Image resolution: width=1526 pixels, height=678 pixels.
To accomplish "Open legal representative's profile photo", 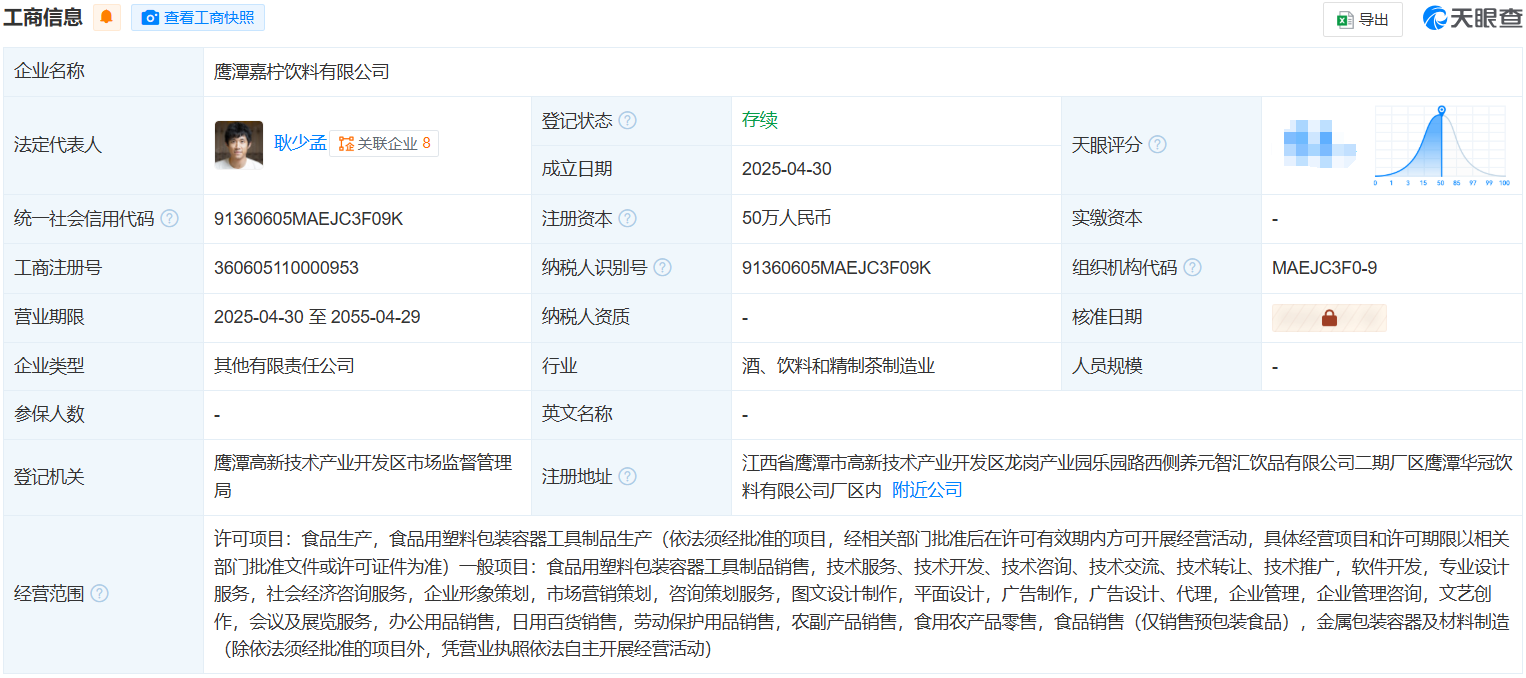I will coord(239,145).
